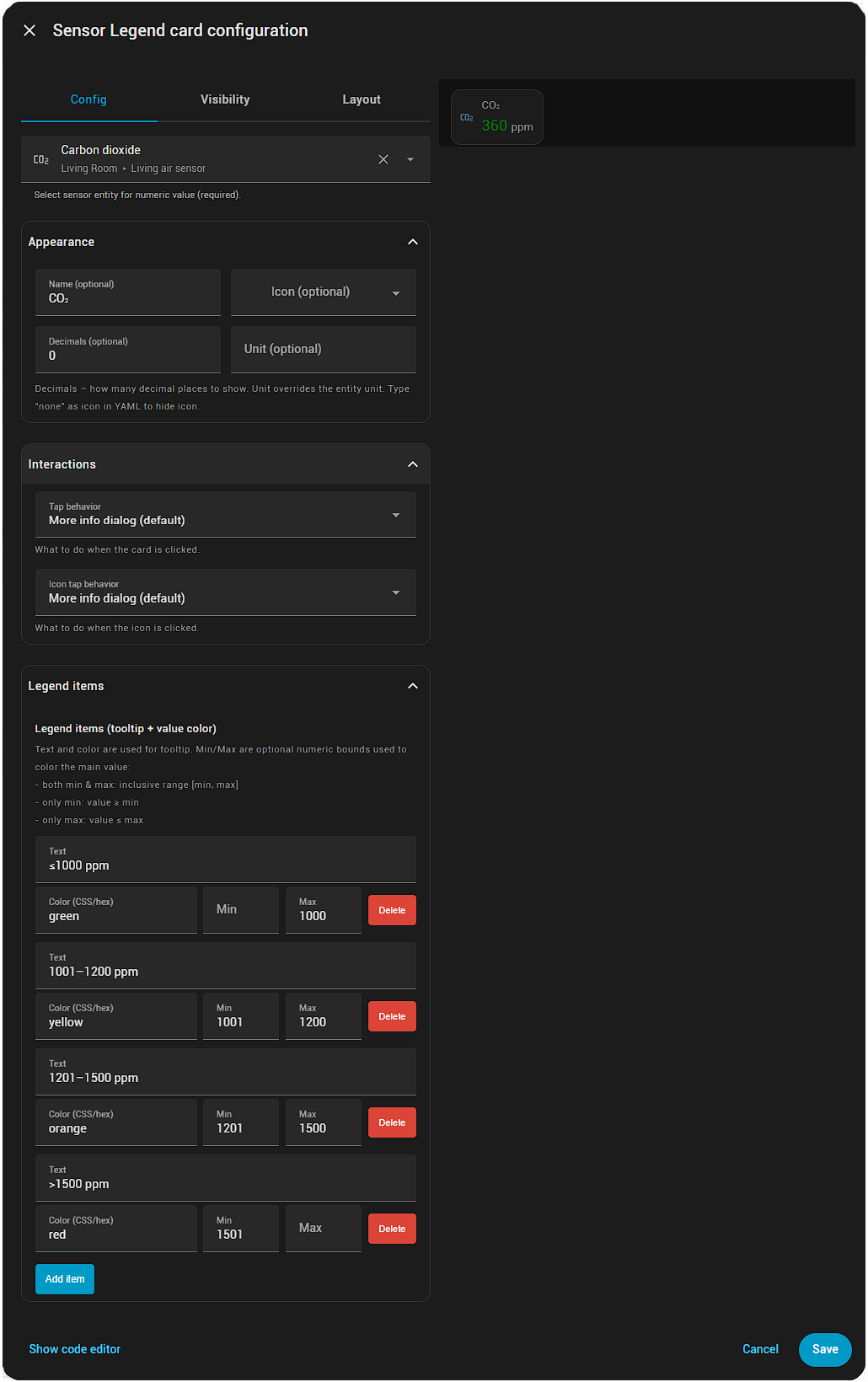Screen dimensions: 868x1382
Task: Click the CO₂ entity icon in the entity selector
Action: [x=40, y=159]
